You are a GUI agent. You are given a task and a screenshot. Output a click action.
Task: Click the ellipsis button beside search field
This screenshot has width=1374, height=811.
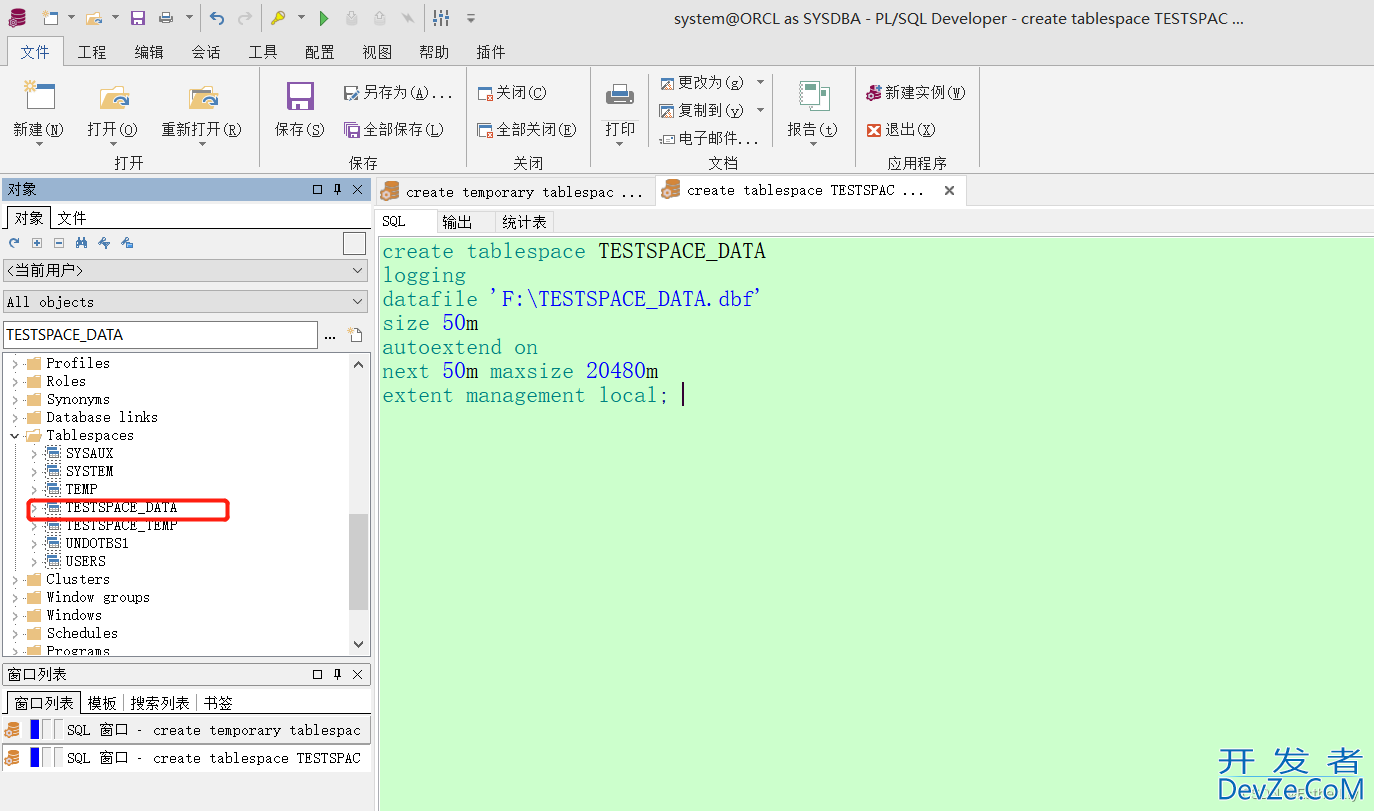pyautogui.click(x=330, y=336)
